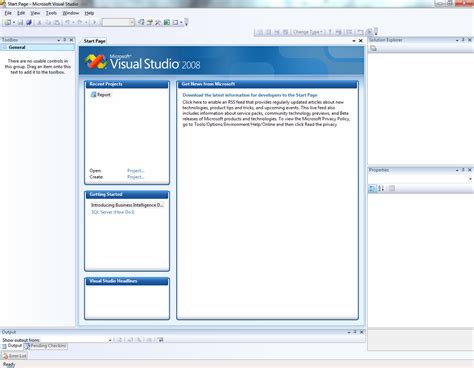Click the Report project icon in Recent Projects
Image resolution: width=474 pixels, height=368 pixels.
[93, 95]
